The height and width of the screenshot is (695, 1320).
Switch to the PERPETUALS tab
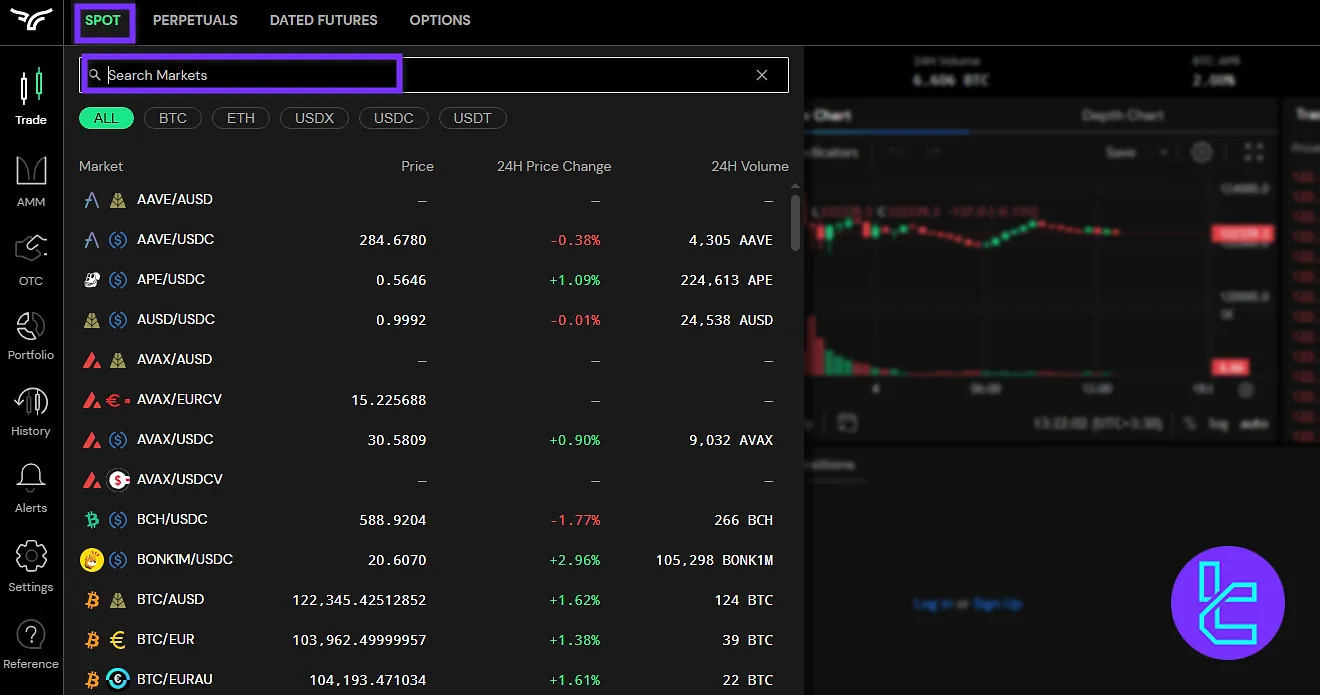pyautogui.click(x=195, y=20)
